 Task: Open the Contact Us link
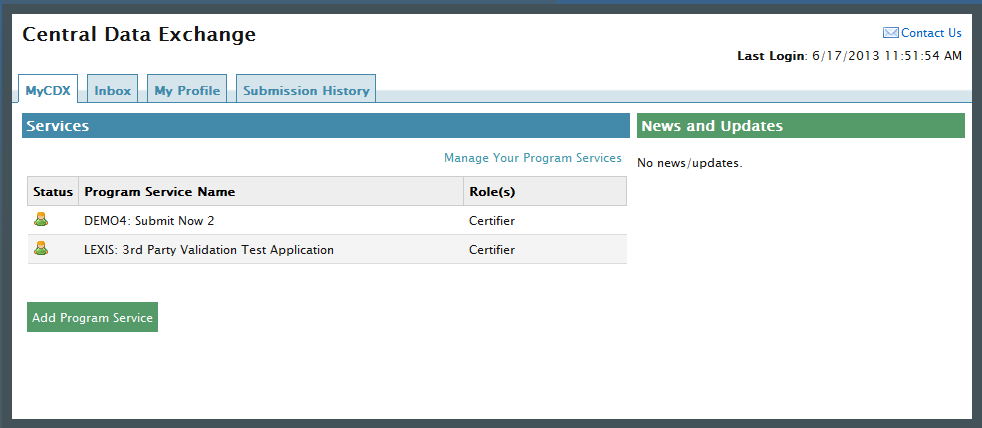click(x=931, y=33)
